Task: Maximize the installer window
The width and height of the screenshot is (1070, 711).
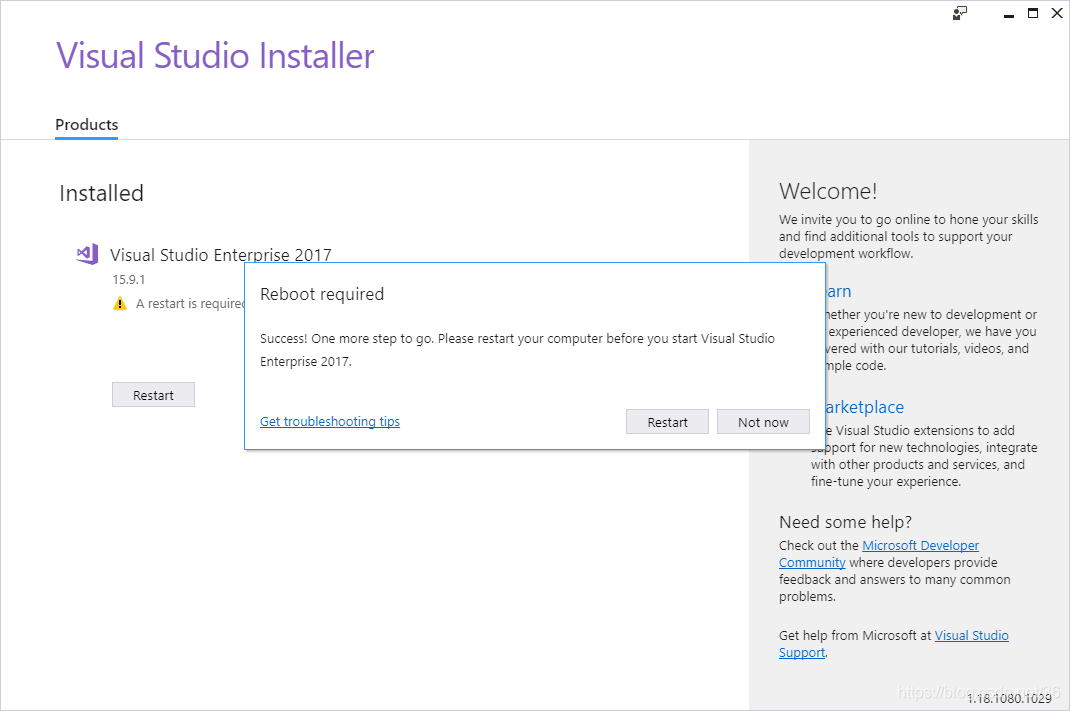Action: pos(1033,13)
